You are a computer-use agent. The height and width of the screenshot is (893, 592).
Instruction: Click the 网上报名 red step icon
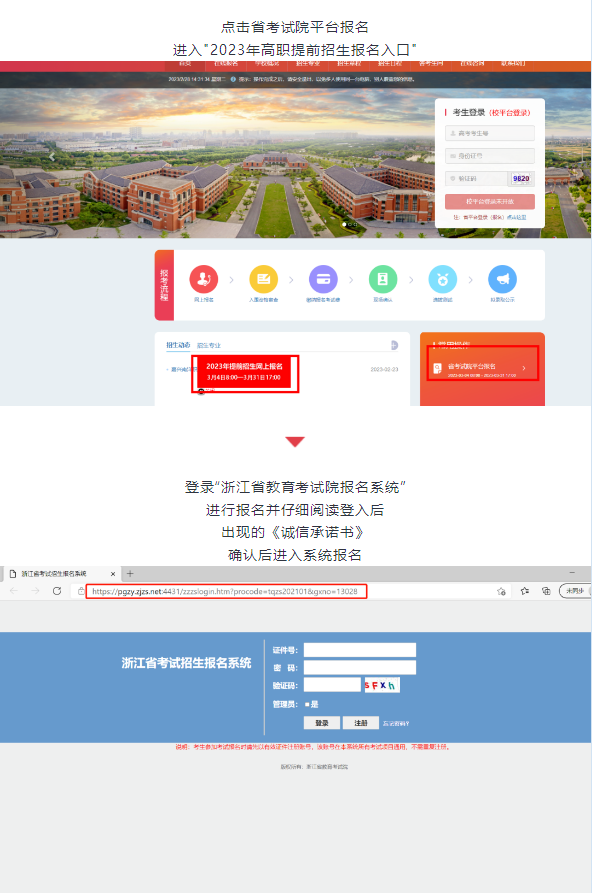[x=203, y=279]
